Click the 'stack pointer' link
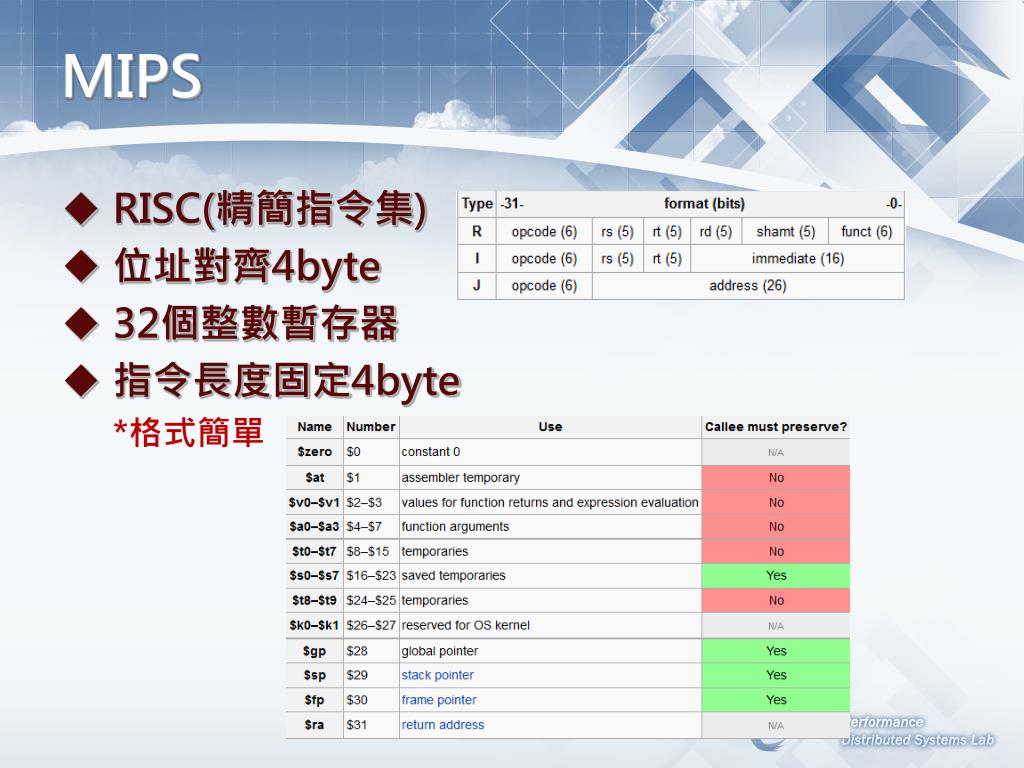 click(x=437, y=675)
